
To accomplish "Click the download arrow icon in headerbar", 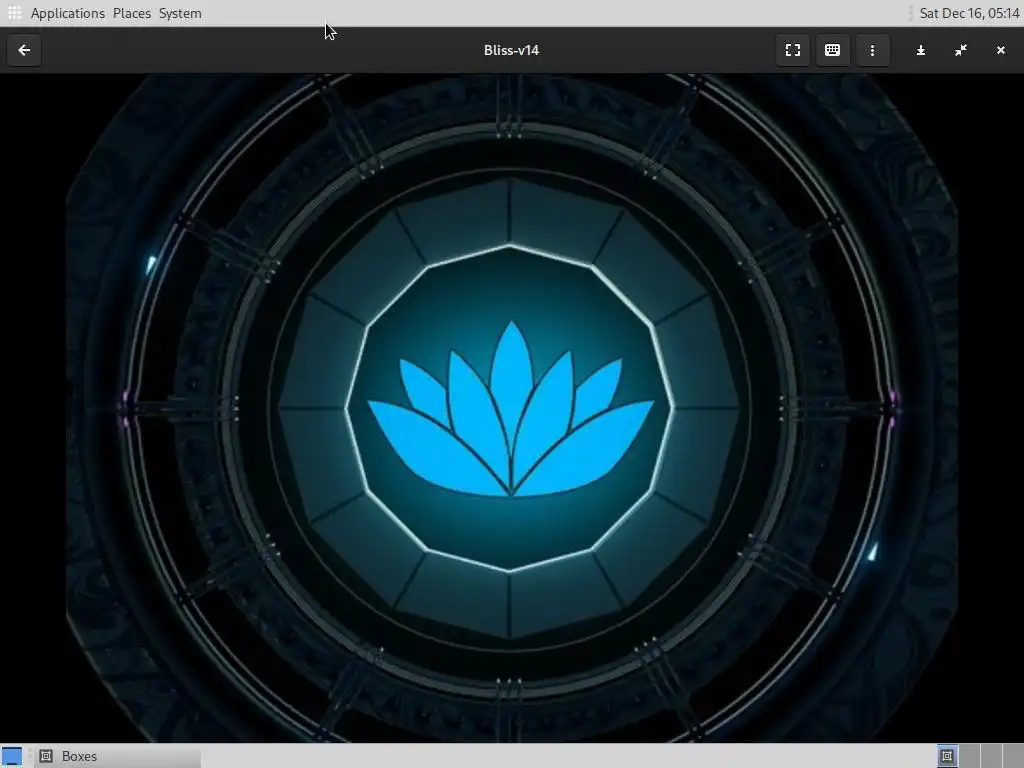I will tap(920, 50).
